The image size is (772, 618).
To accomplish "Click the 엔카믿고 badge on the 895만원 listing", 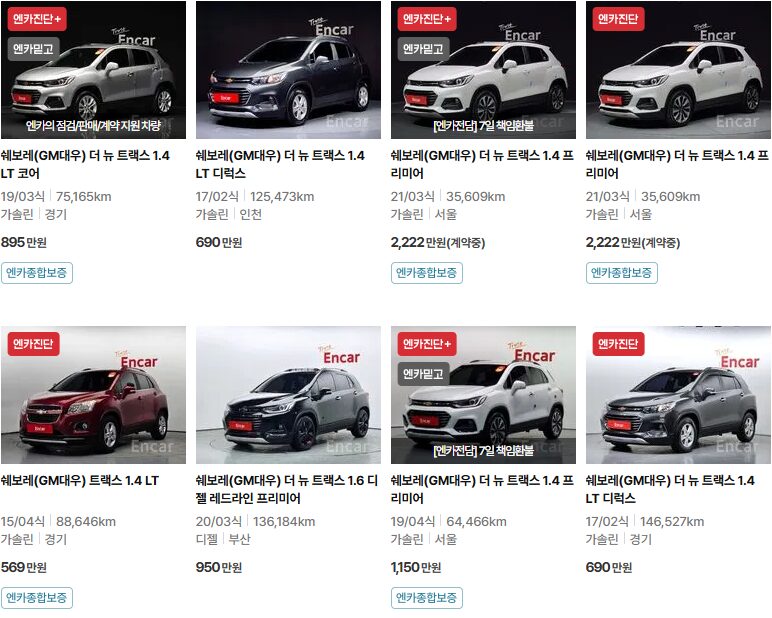I will (x=33, y=49).
